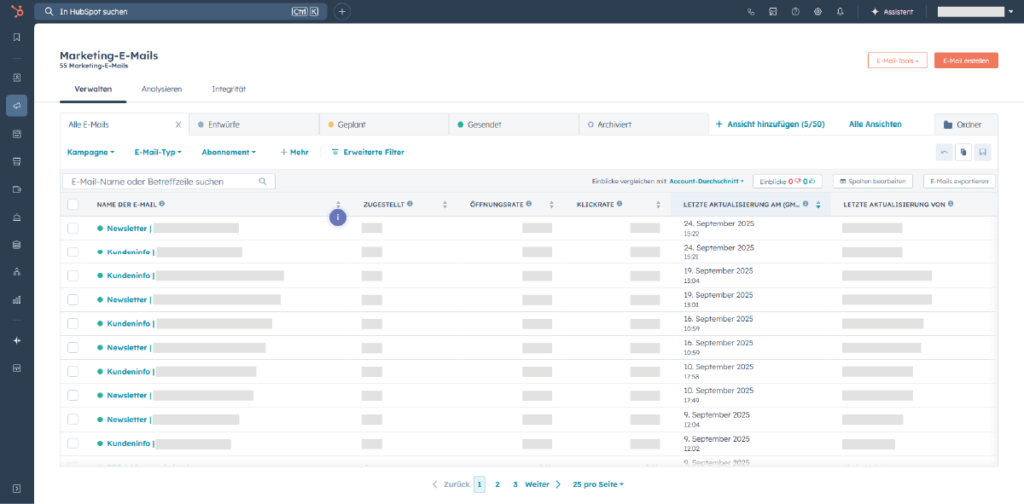The width and height of the screenshot is (1024, 504).
Task: Select checkbox of the second row, Kundeninfo
Action: (72, 252)
